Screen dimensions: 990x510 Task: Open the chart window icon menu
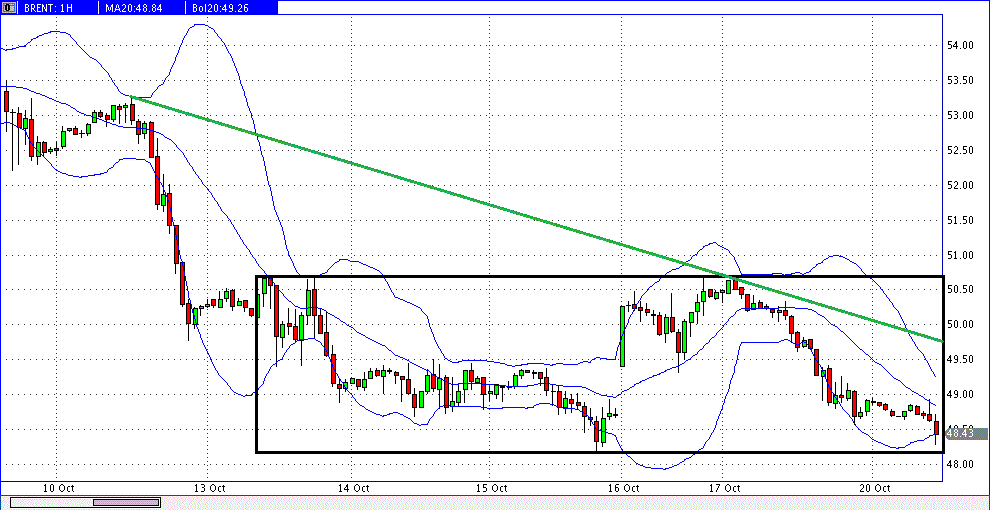[8, 8]
